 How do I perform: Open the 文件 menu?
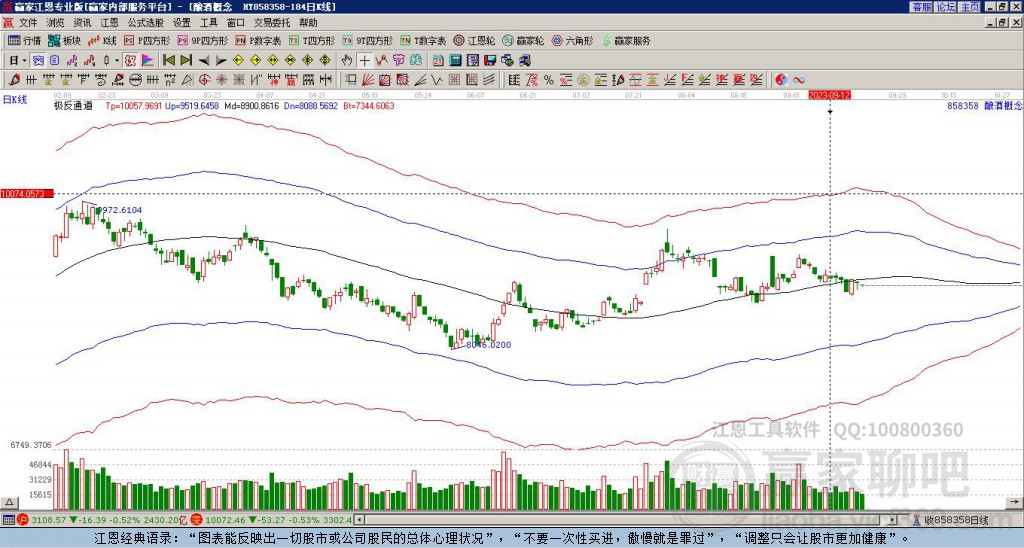point(28,23)
